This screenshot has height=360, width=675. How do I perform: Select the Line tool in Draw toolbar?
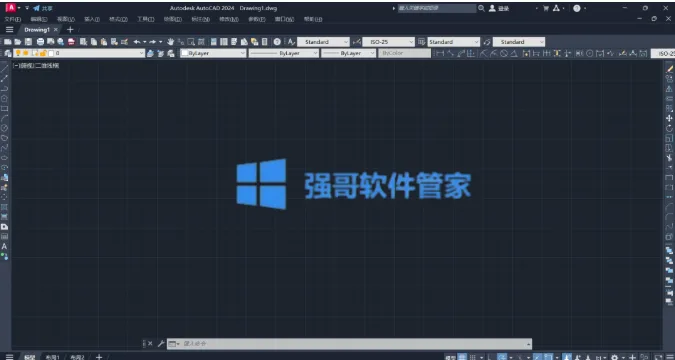click(x=5, y=68)
